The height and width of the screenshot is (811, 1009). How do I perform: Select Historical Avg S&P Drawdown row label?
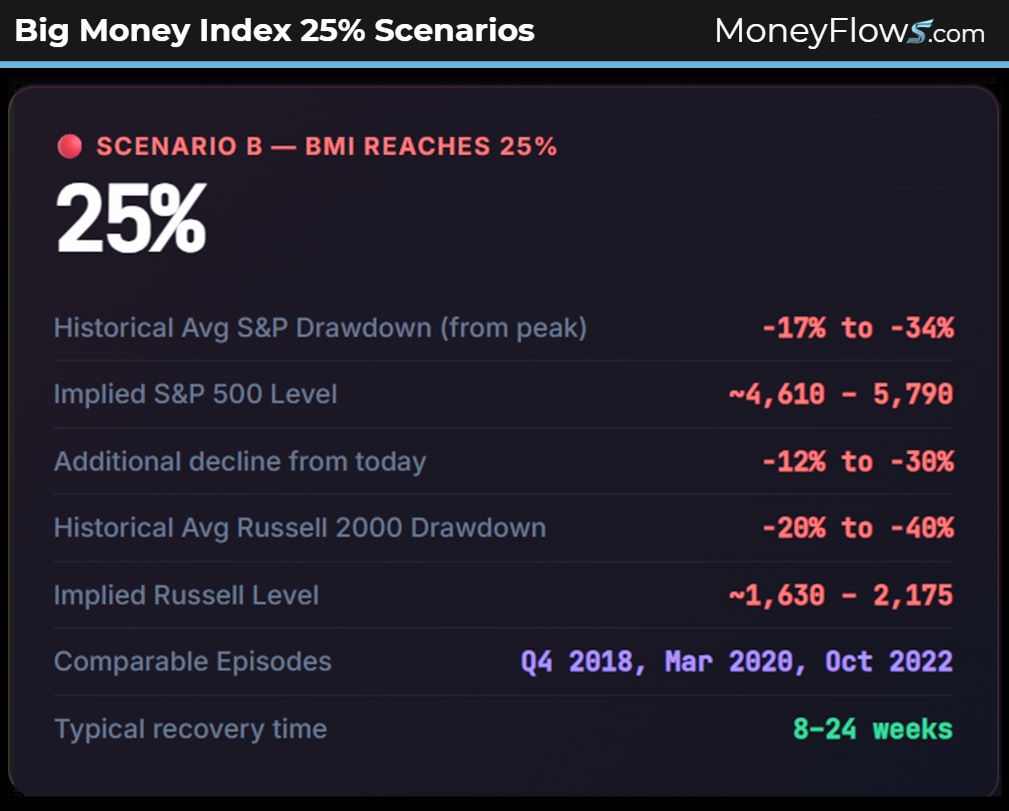pos(320,327)
